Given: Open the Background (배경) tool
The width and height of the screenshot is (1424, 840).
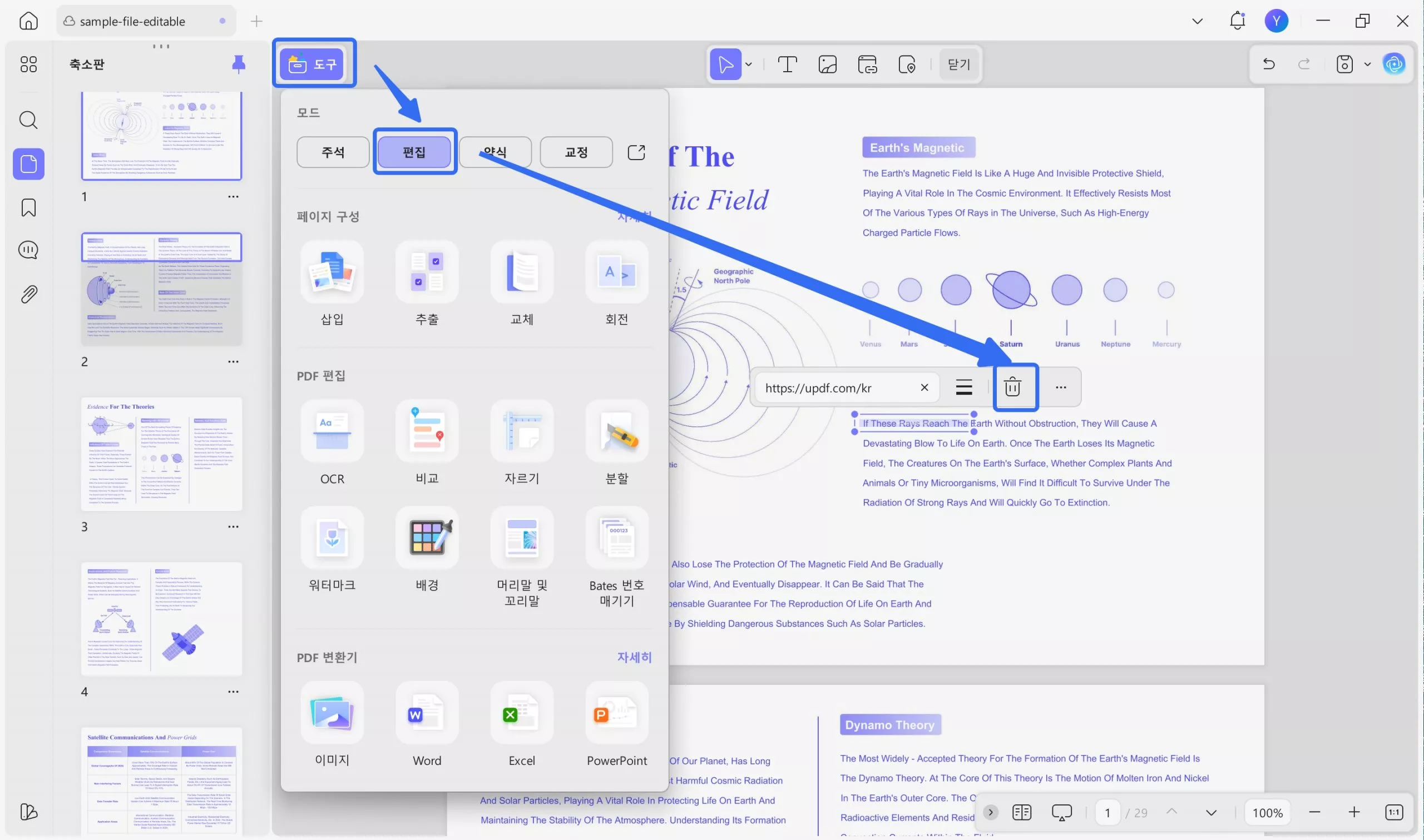Looking at the screenshot, I should click(x=427, y=538).
